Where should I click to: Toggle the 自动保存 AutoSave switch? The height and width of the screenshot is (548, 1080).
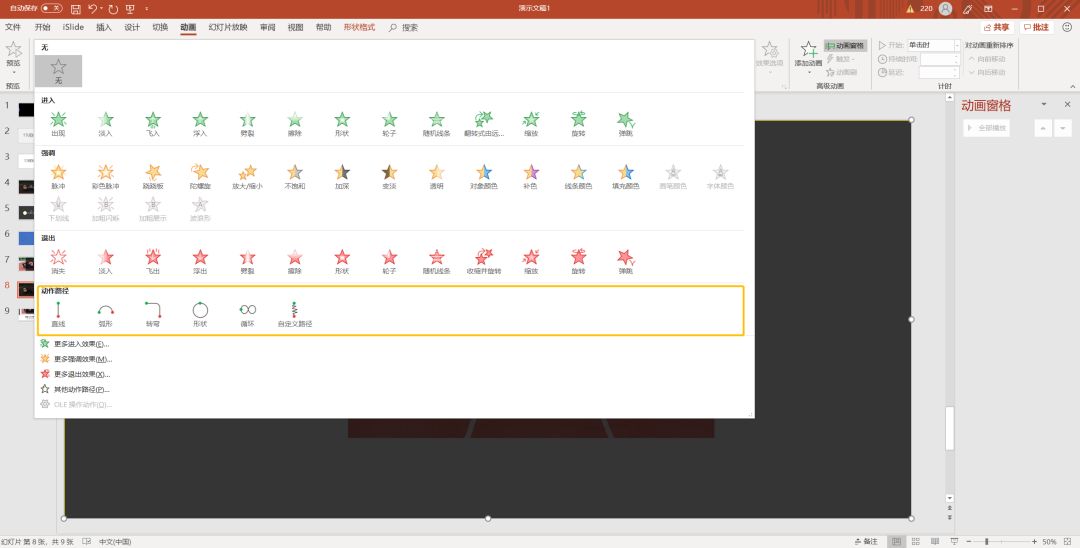pos(52,8)
